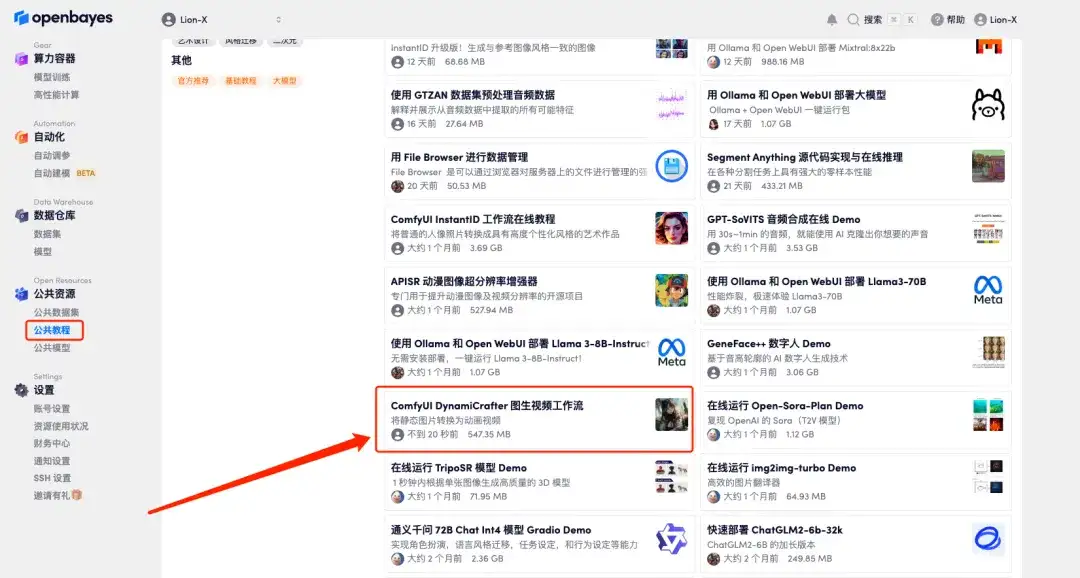Click the 设置 gear icon
The width and height of the screenshot is (1080, 578).
point(21,390)
